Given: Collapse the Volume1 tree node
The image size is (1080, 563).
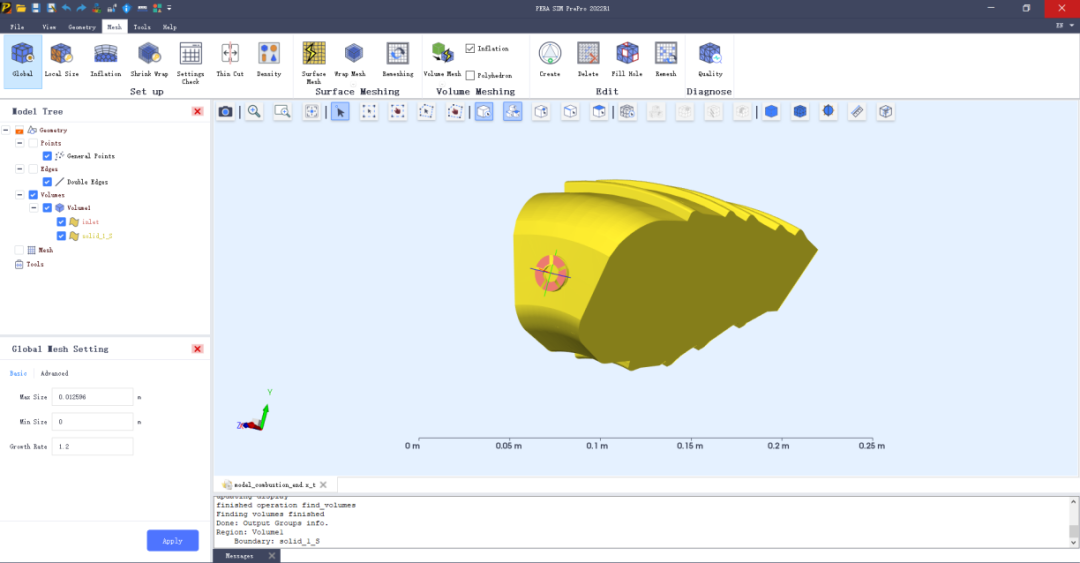Looking at the screenshot, I should tap(33, 207).
